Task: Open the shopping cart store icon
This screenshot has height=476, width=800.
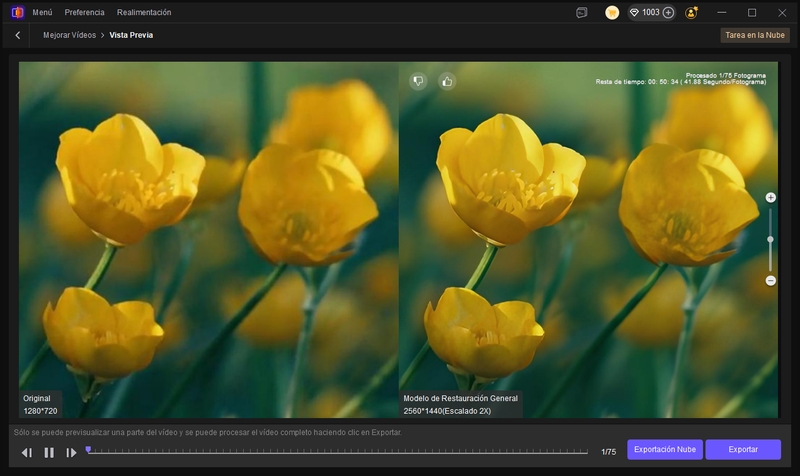Action: [x=612, y=12]
